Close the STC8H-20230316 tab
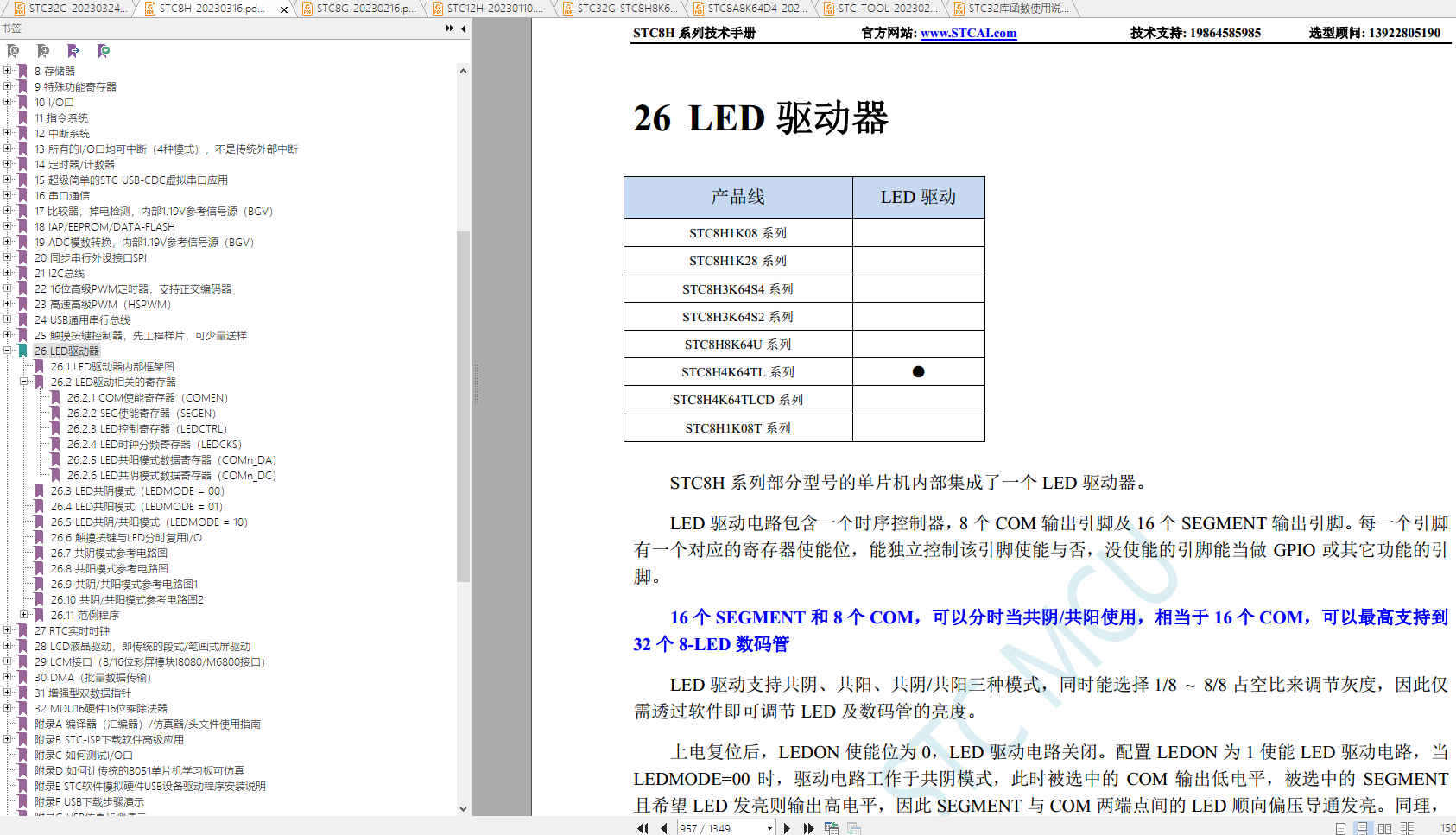The image size is (1456, 835). (284, 9)
